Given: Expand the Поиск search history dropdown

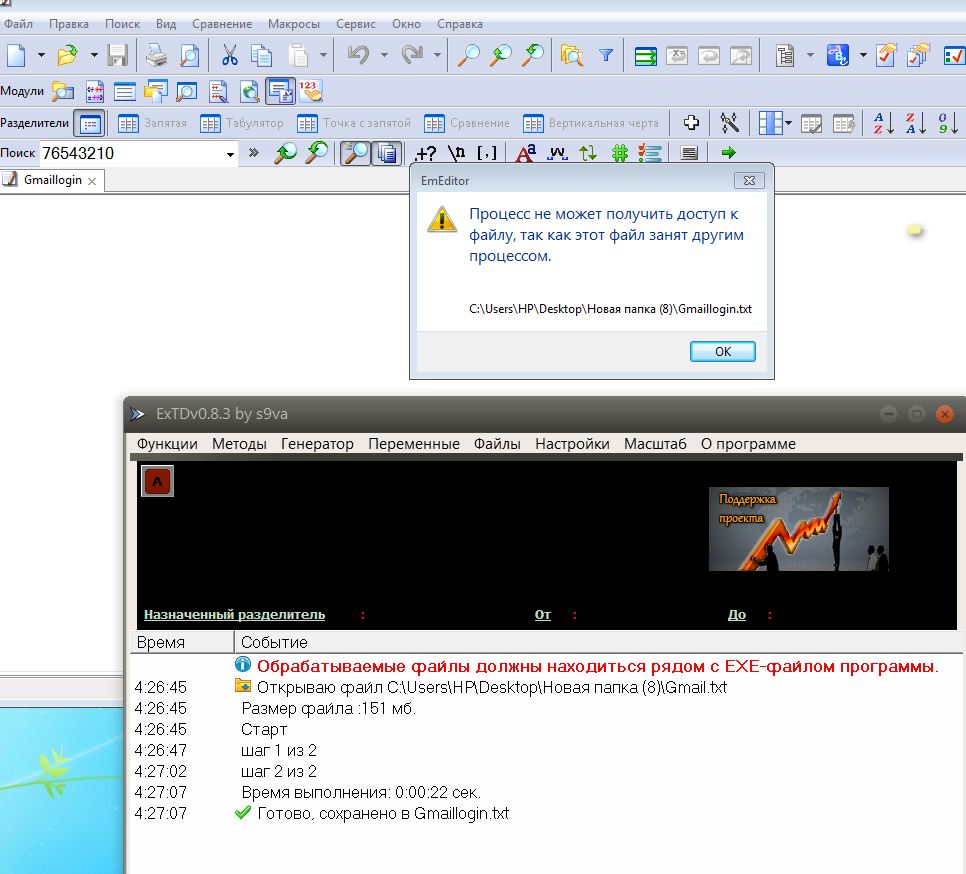Looking at the screenshot, I should coord(230,154).
